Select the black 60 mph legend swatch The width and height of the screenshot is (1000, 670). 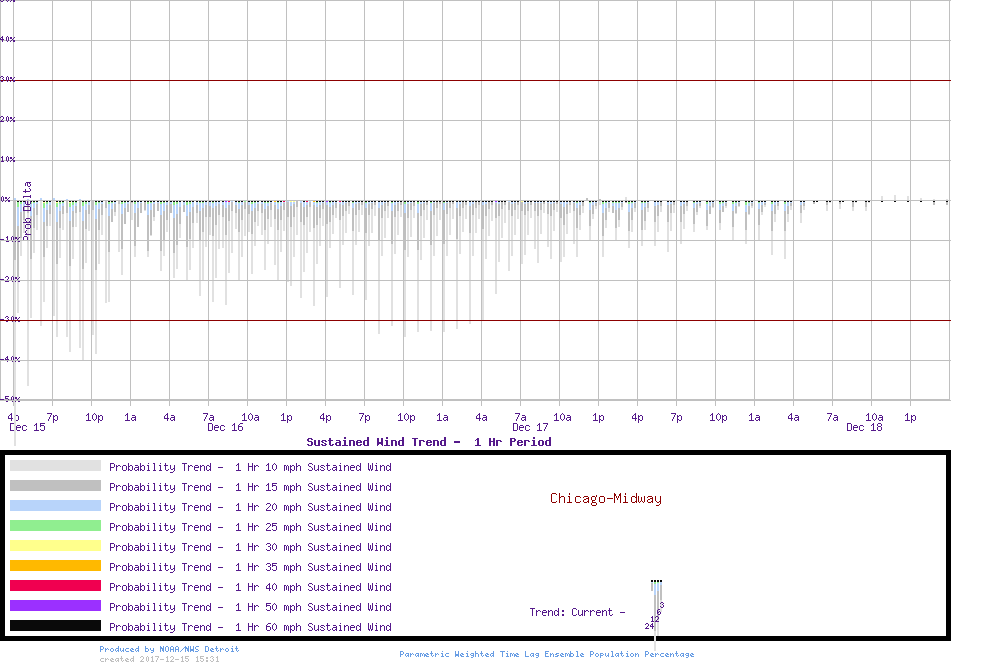pyautogui.click(x=55, y=626)
